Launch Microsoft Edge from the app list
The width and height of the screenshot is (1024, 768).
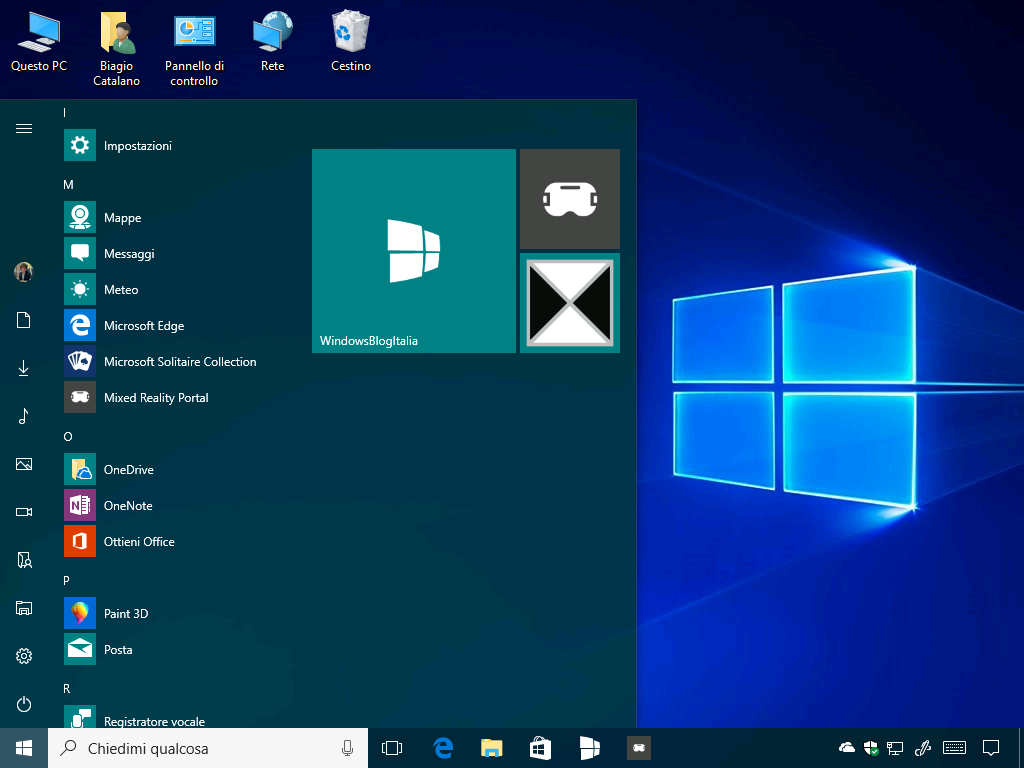pyautogui.click(x=176, y=325)
